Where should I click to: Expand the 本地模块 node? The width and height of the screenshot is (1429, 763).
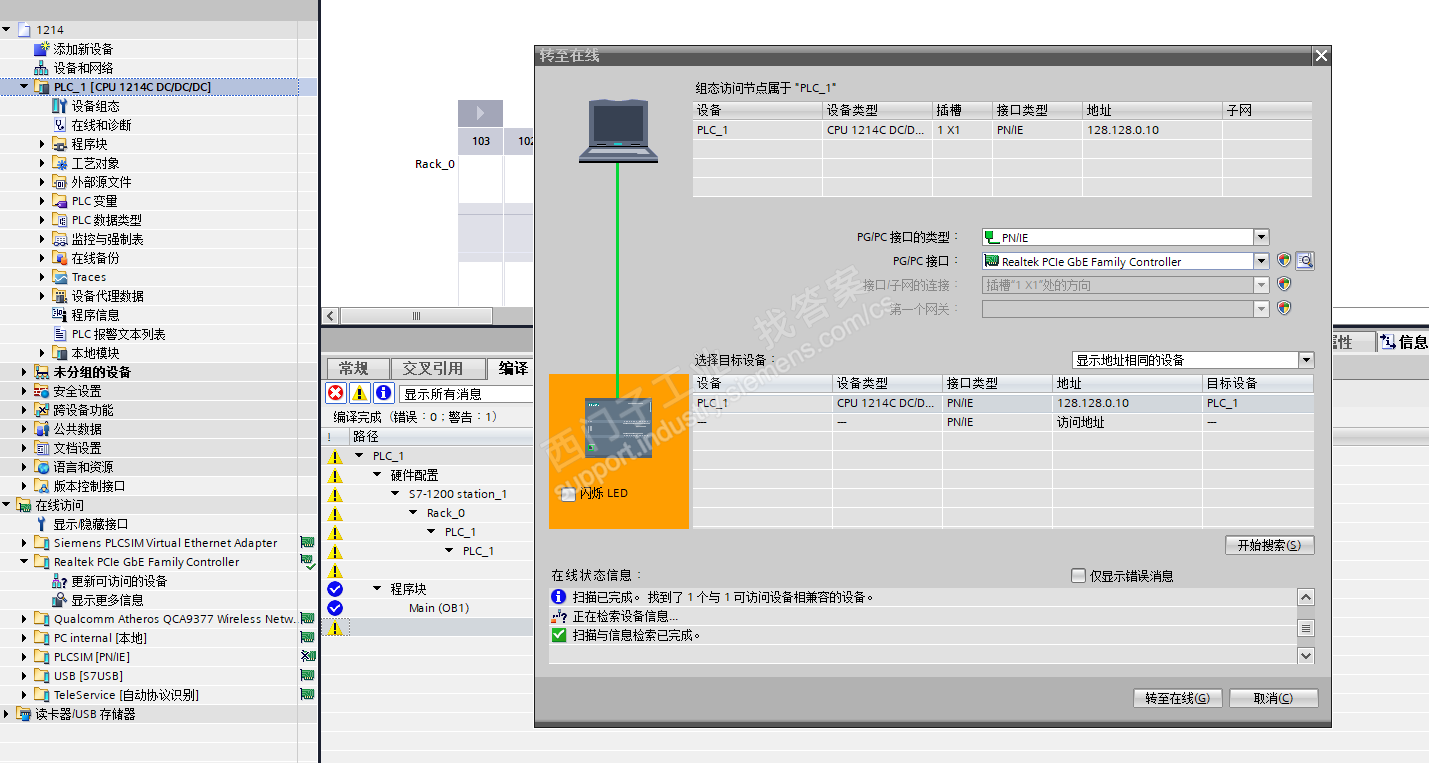coord(42,353)
